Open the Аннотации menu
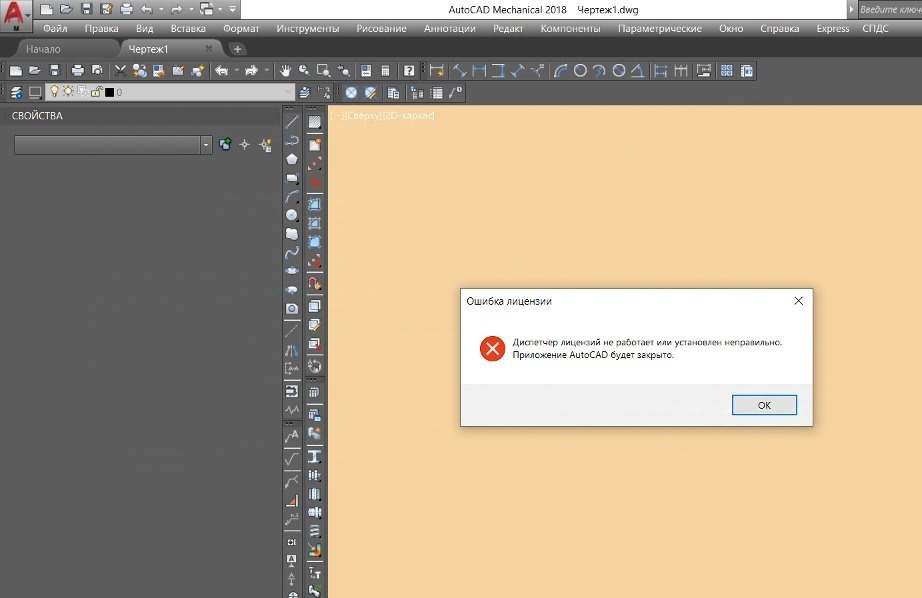 (x=450, y=28)
